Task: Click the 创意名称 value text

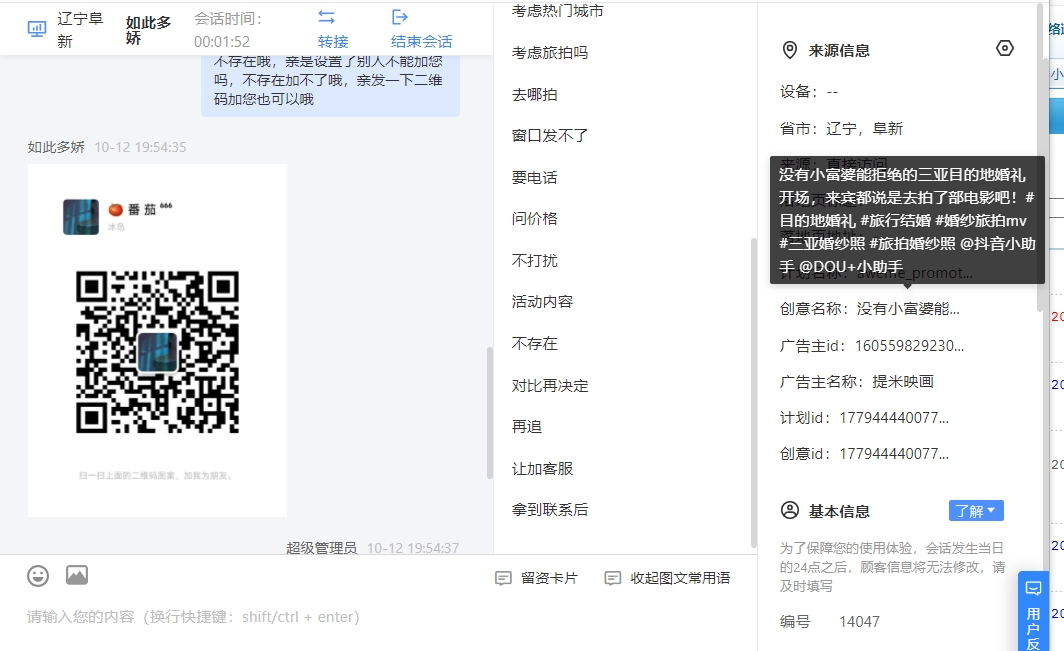Action: 908,309
